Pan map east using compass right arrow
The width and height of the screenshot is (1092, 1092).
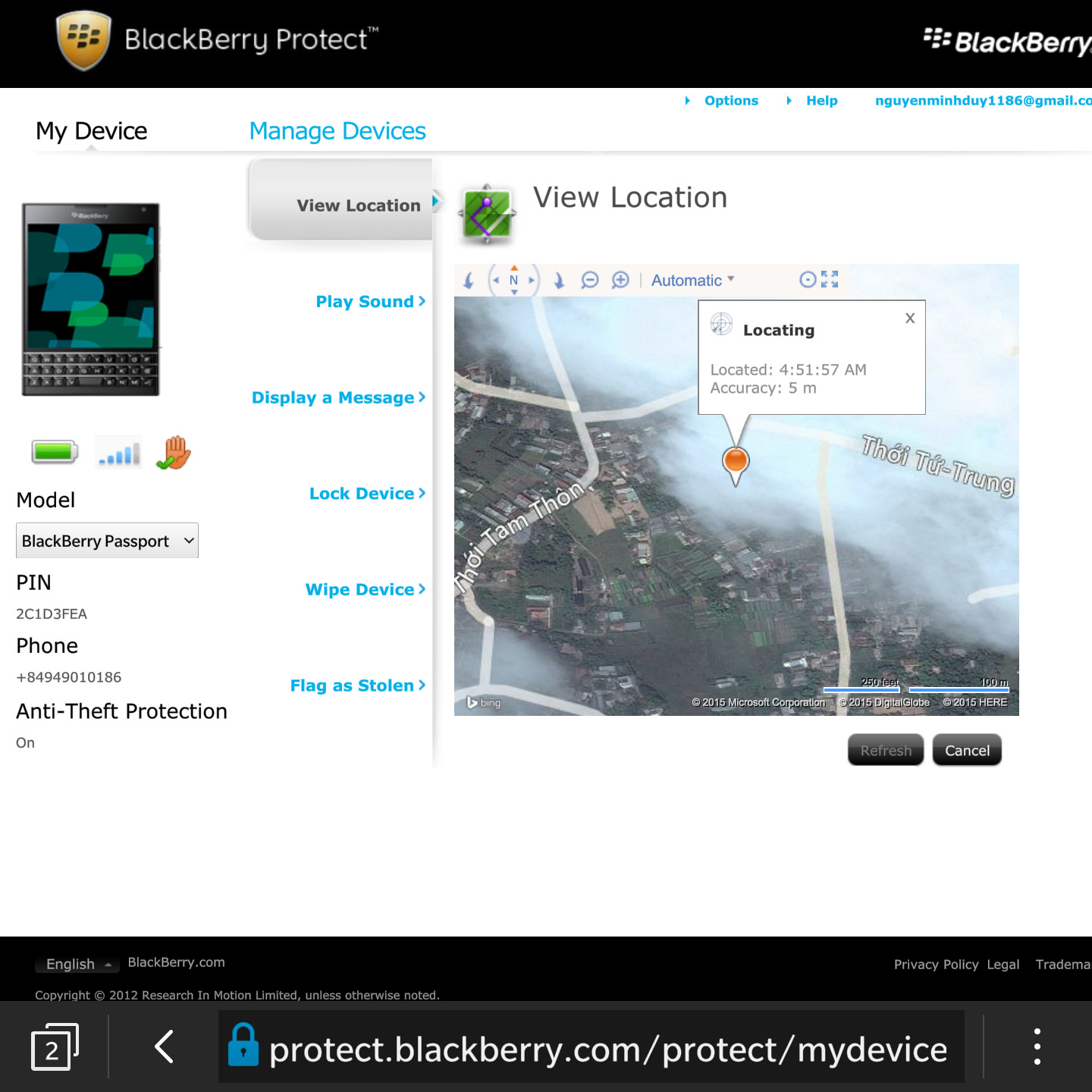pos(532,280)
